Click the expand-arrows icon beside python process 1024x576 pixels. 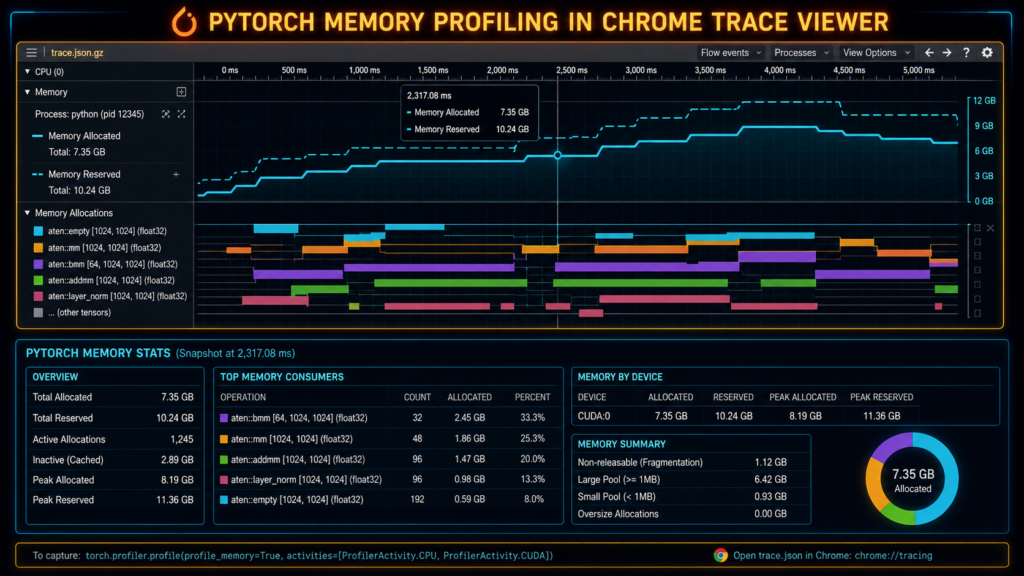[182, 114]
